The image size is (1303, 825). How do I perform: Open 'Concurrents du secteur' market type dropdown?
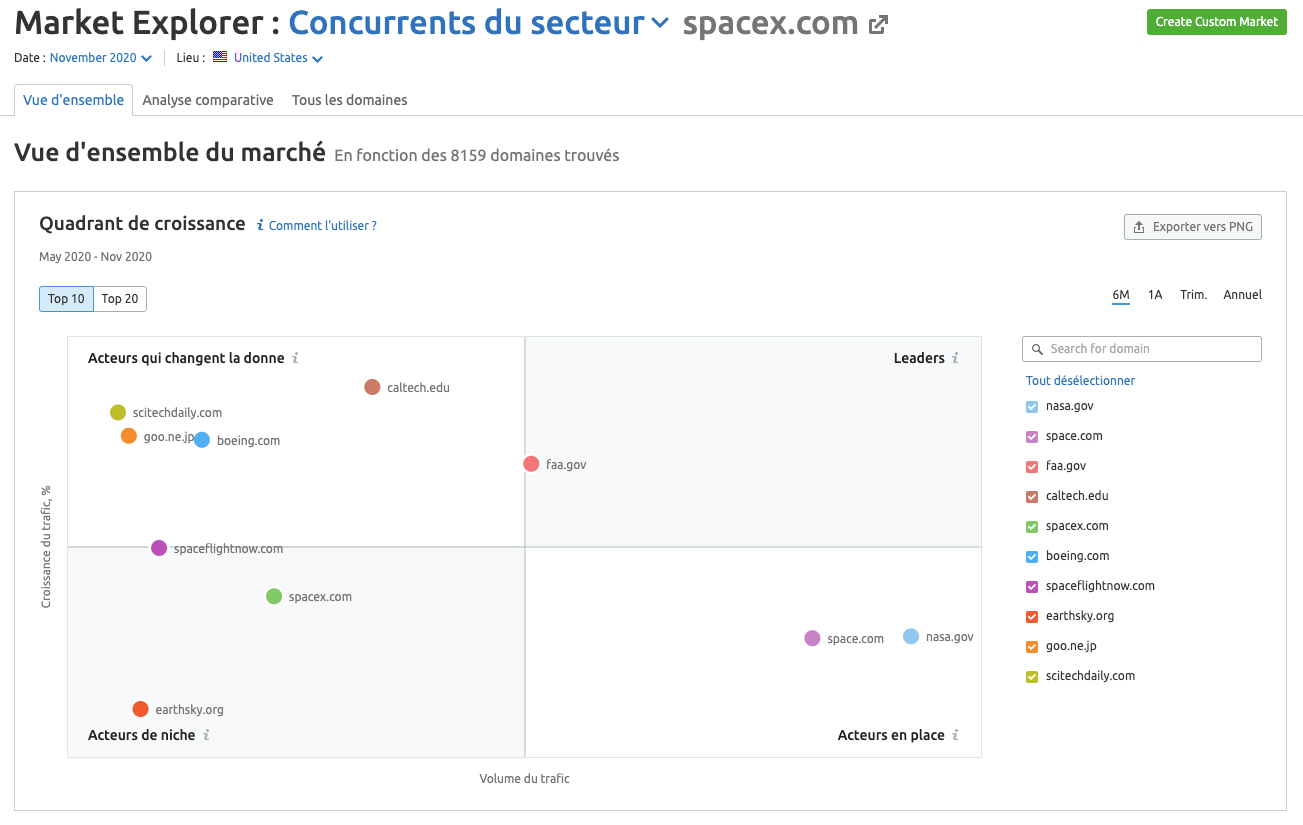coord(479,23)
